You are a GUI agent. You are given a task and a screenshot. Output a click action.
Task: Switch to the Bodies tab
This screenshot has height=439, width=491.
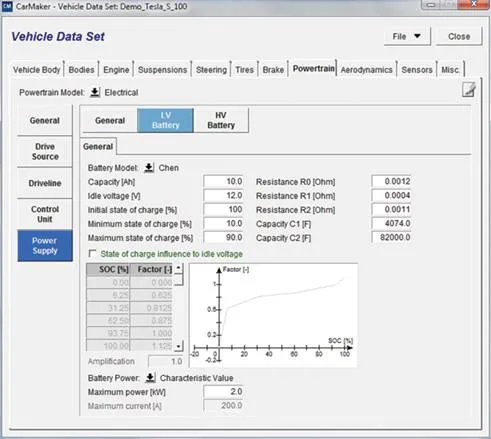click(81, 70)
